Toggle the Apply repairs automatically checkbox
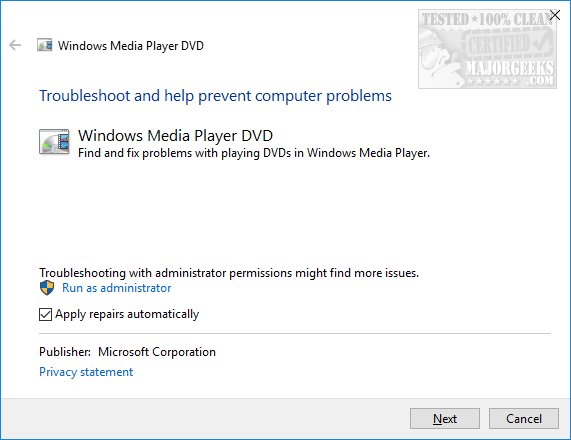Screen dimensions: 571x440 45,314
